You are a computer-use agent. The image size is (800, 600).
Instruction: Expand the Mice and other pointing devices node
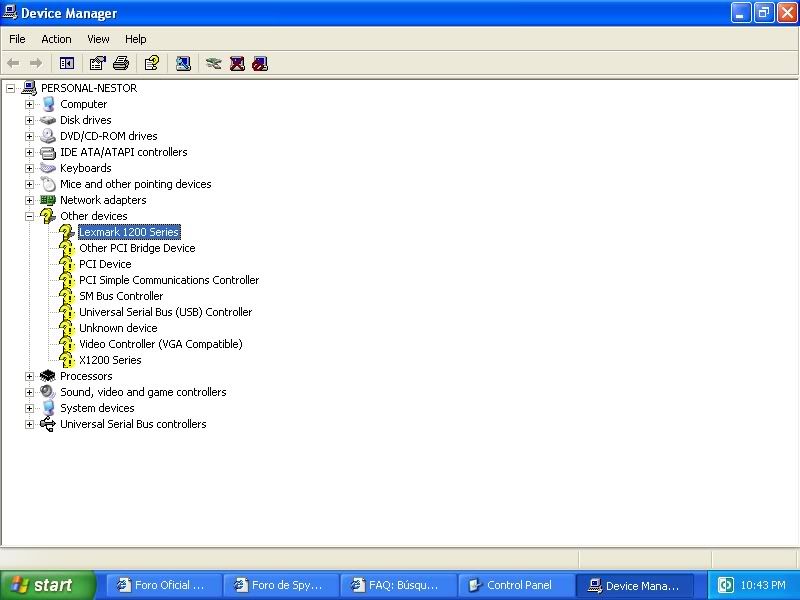(30, 184)
